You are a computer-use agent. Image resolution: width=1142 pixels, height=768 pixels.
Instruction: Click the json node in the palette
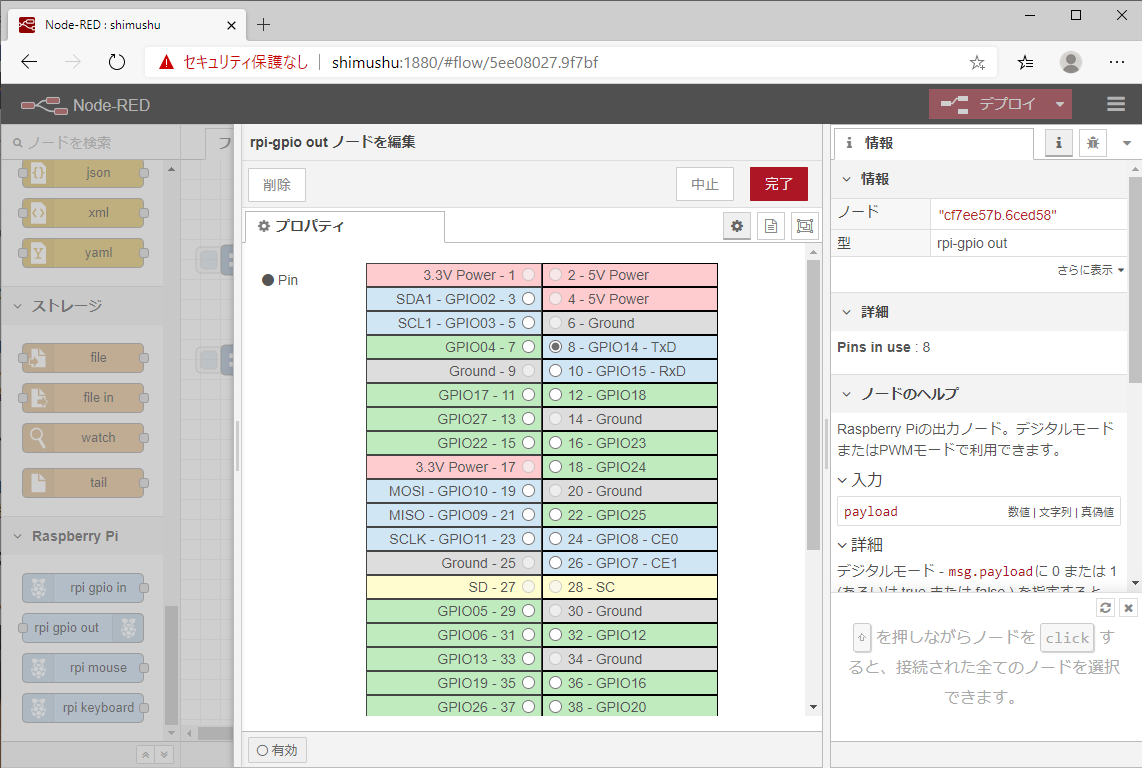click(x=83, y=173)
